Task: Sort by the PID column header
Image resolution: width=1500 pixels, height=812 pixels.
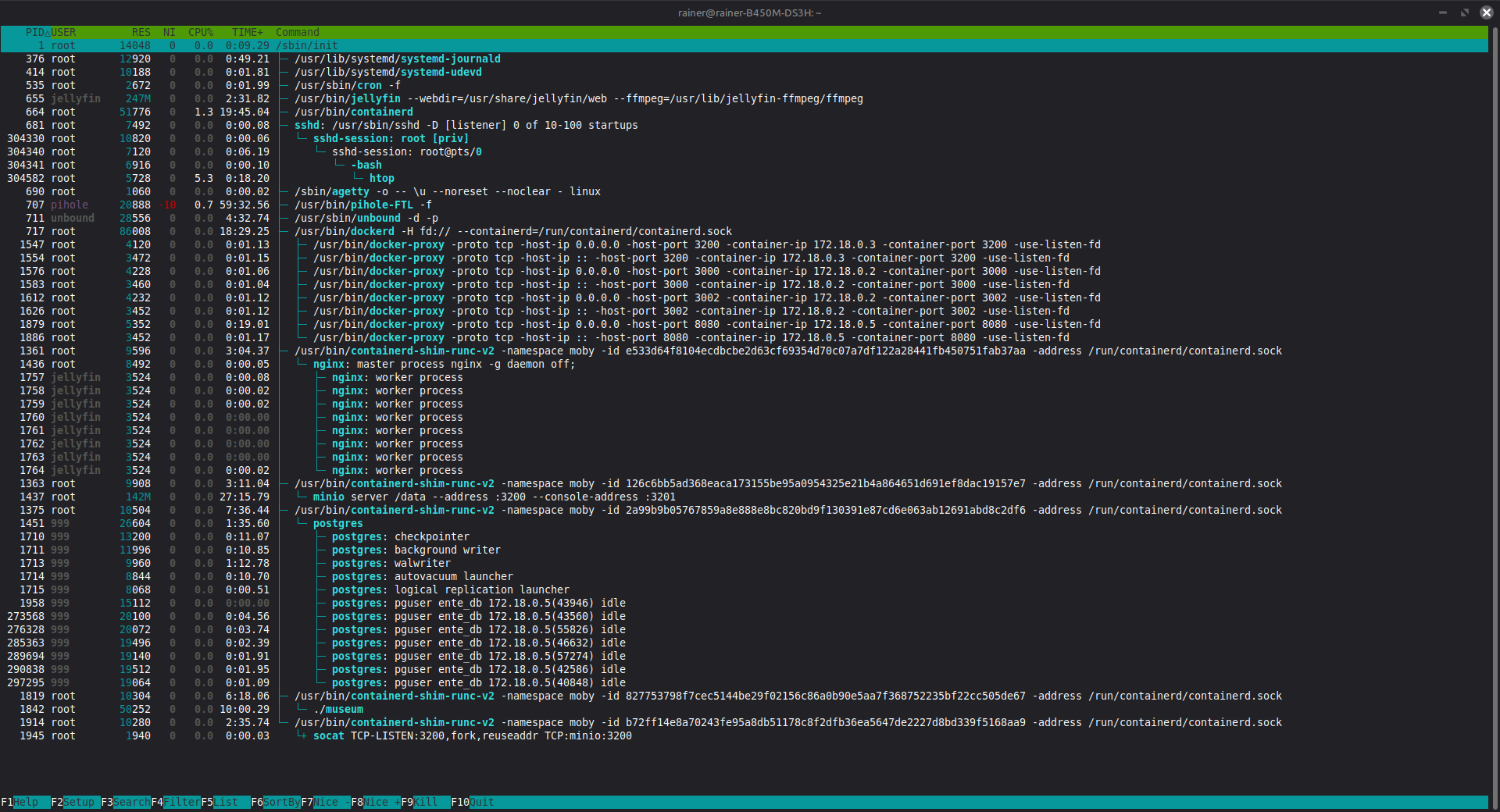Action: [35, 32]
